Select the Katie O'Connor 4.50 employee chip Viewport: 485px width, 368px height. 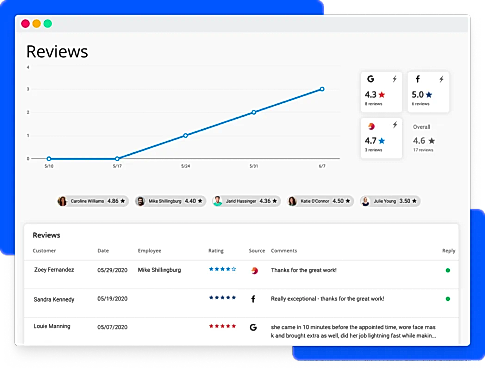(x=320, y=201)
